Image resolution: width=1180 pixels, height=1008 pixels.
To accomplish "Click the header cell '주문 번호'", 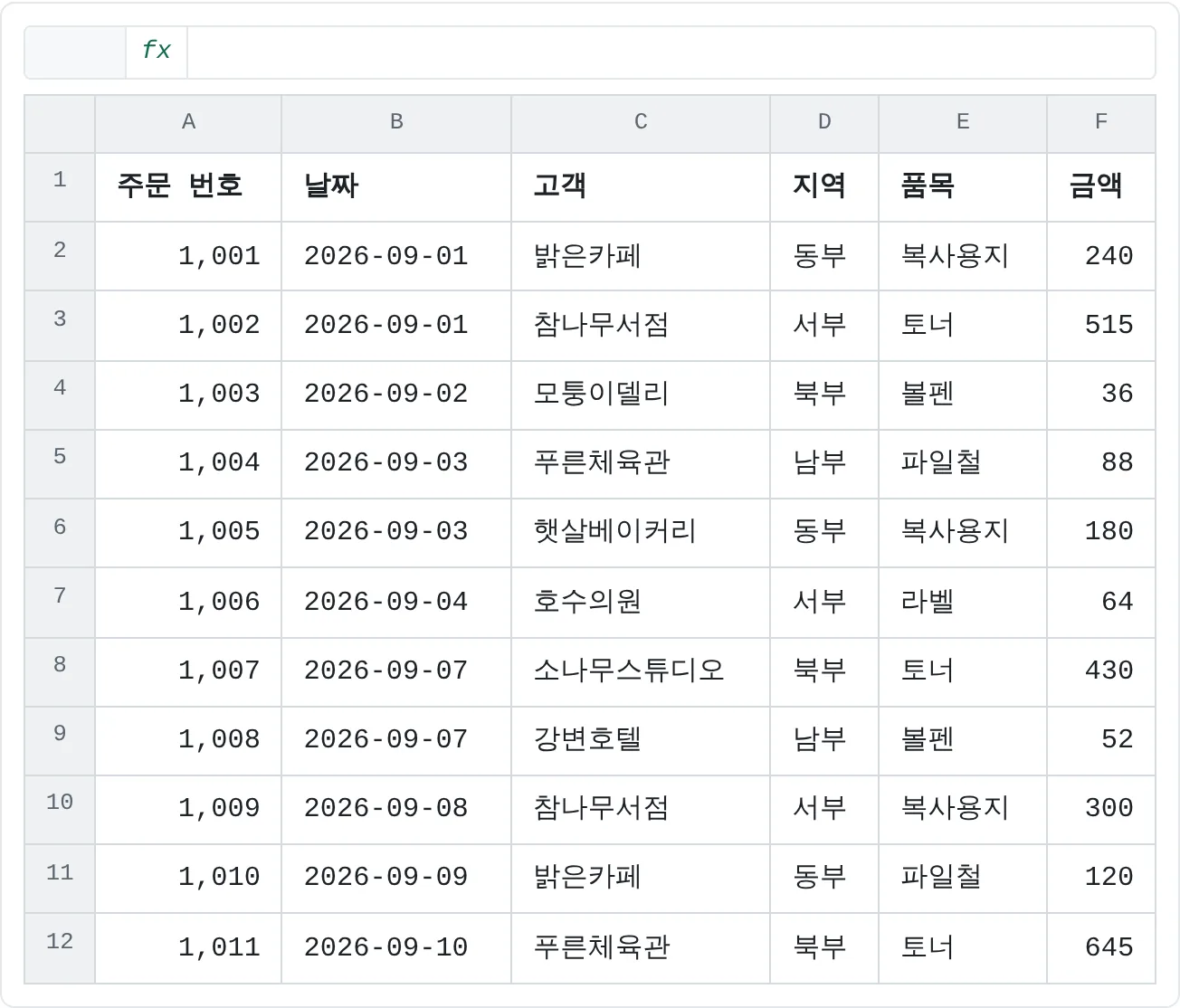I will pos(188,187).
